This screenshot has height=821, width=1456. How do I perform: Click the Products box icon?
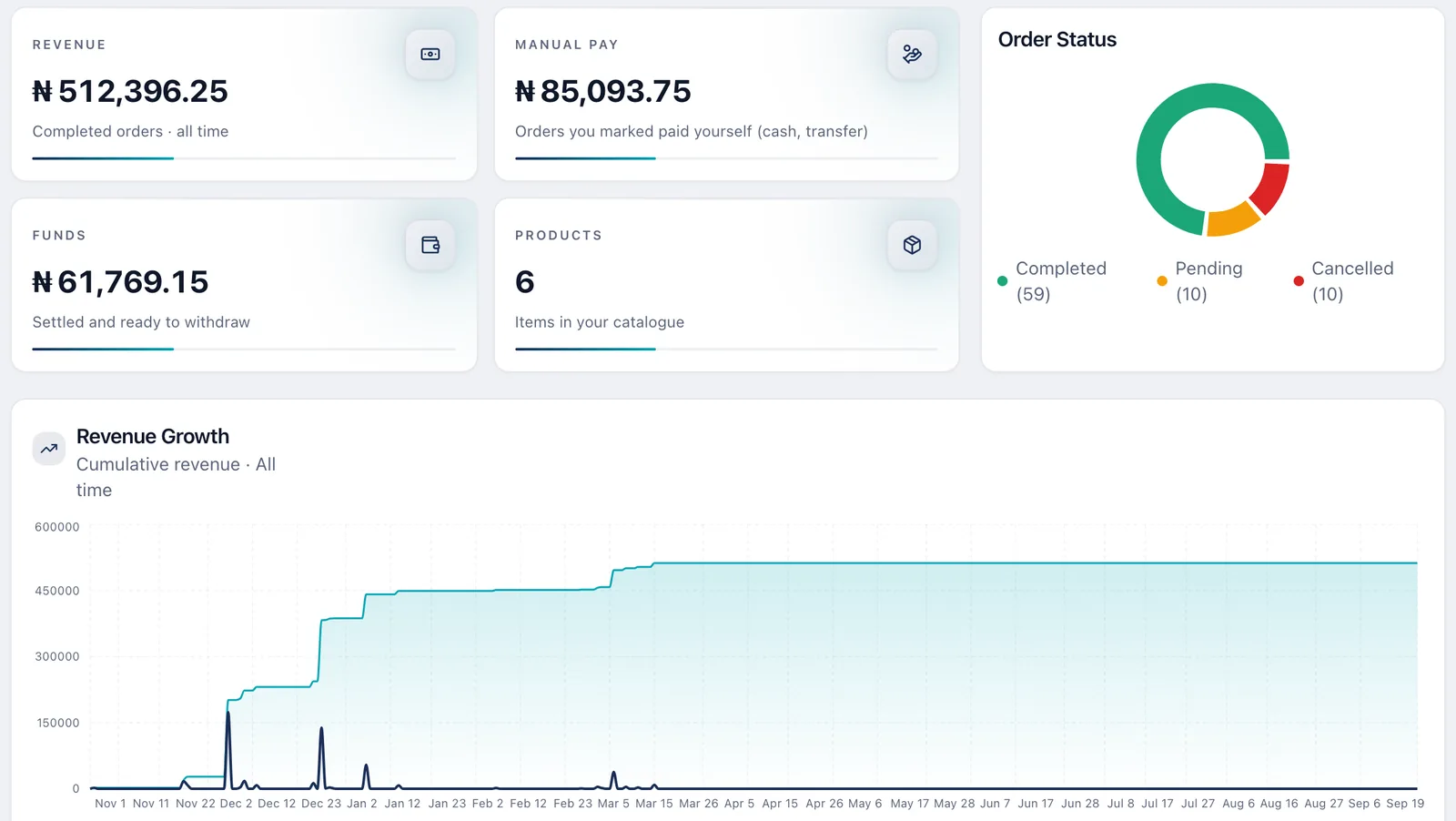(x=912, y=245)
